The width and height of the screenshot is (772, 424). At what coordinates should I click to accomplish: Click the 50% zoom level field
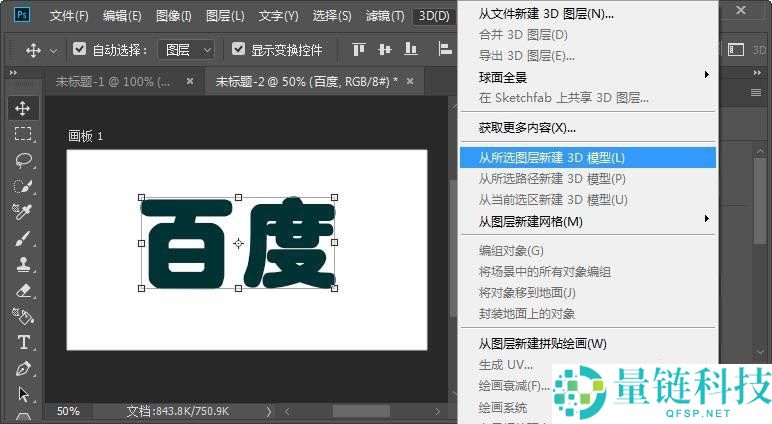click(x=68, y=411)
